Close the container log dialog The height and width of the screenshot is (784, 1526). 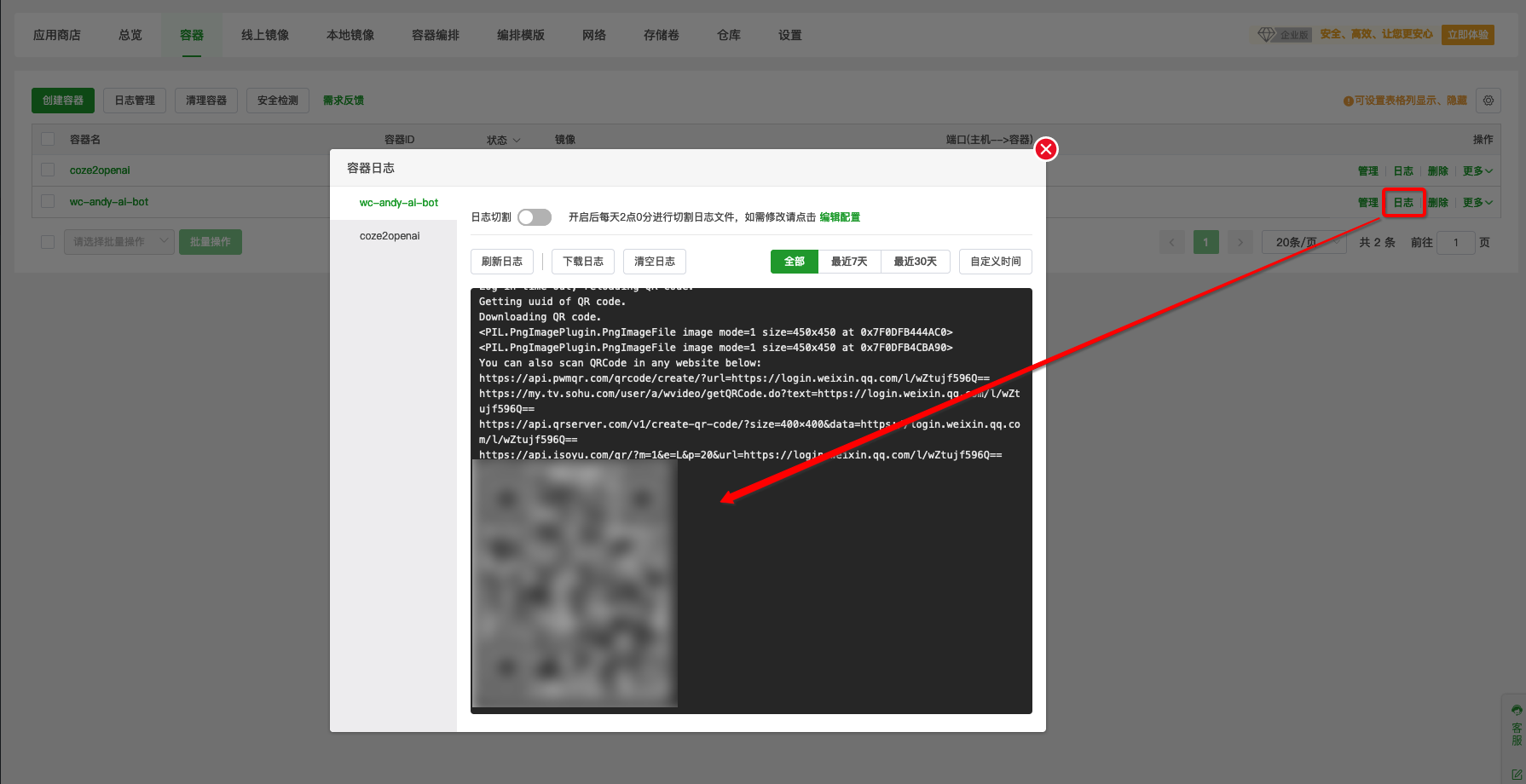click(x=1046, y=149)
